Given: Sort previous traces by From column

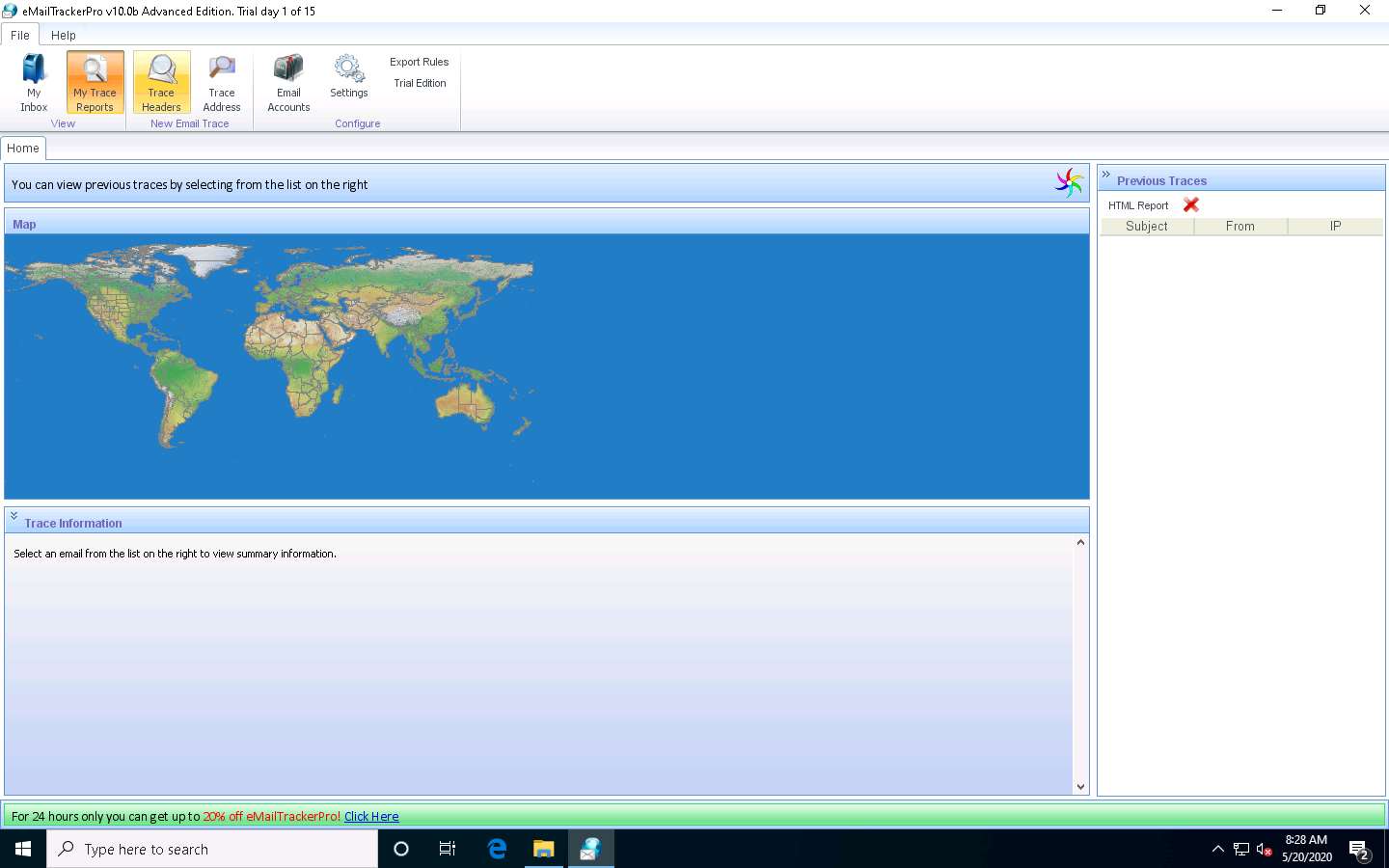Looking at the screenshot, I should coord(1240,227).
